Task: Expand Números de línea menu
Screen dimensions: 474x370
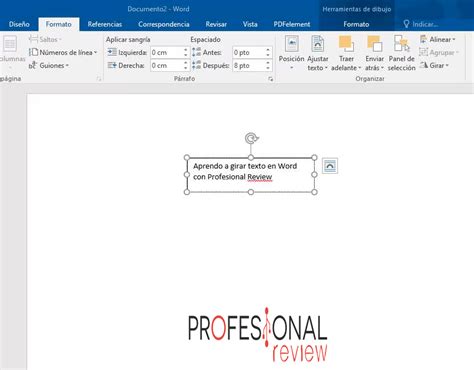Action: click(63, 52)
